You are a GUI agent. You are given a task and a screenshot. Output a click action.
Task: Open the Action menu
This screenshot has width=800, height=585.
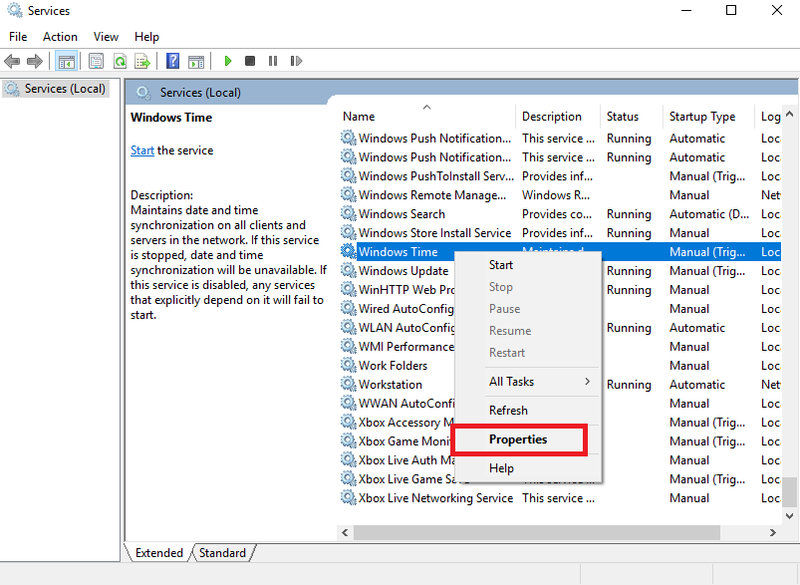60,37
